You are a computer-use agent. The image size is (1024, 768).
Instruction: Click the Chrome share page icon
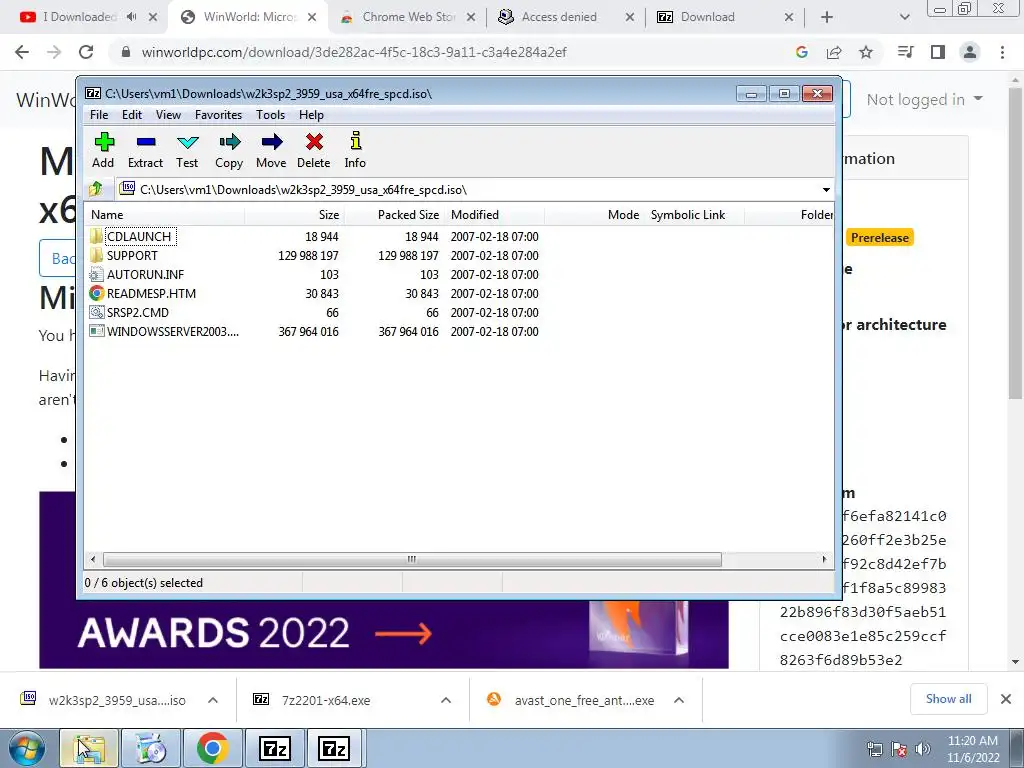pos(834,52)
